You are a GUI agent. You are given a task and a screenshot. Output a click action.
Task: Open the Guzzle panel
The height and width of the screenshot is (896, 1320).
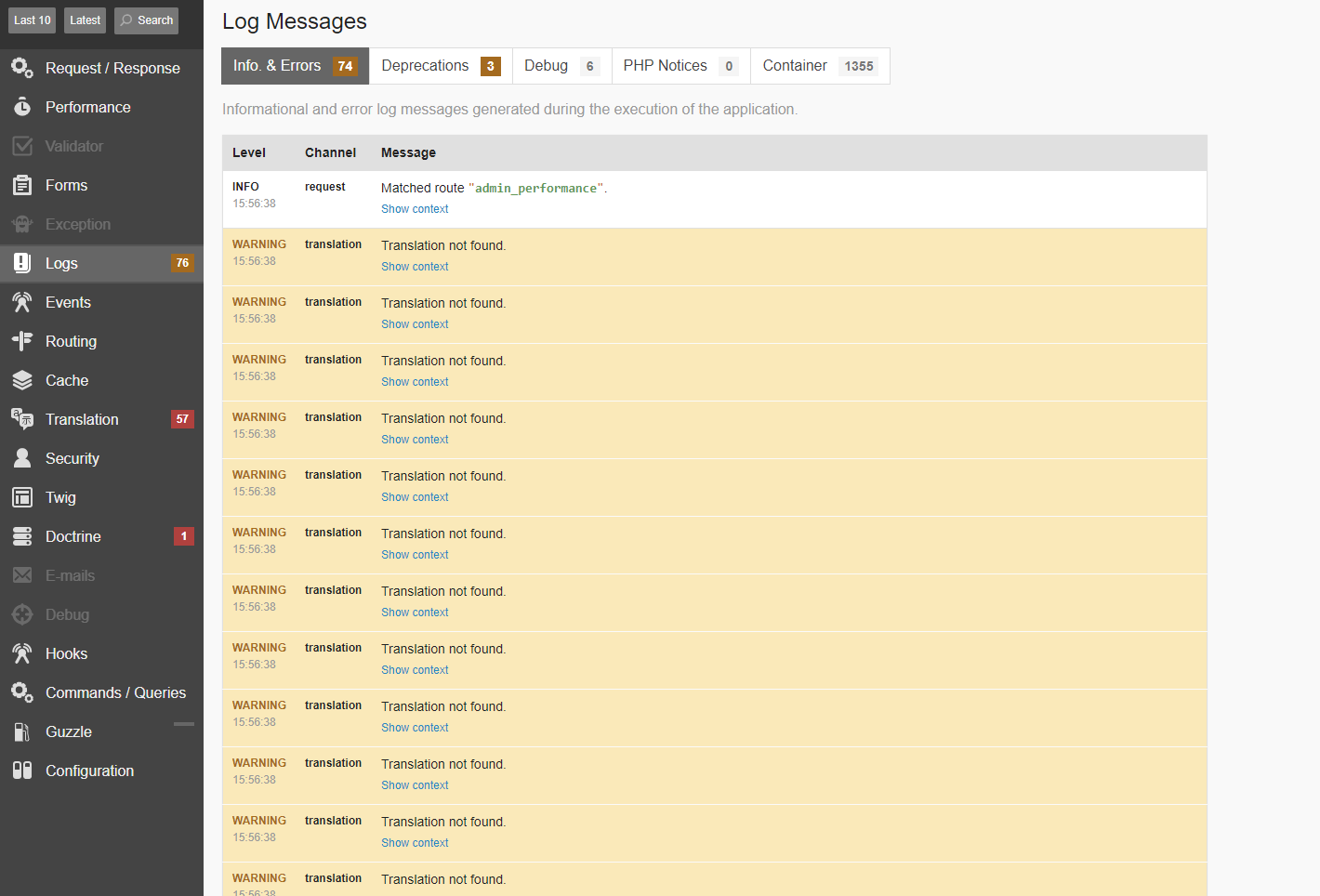(101, 731)
